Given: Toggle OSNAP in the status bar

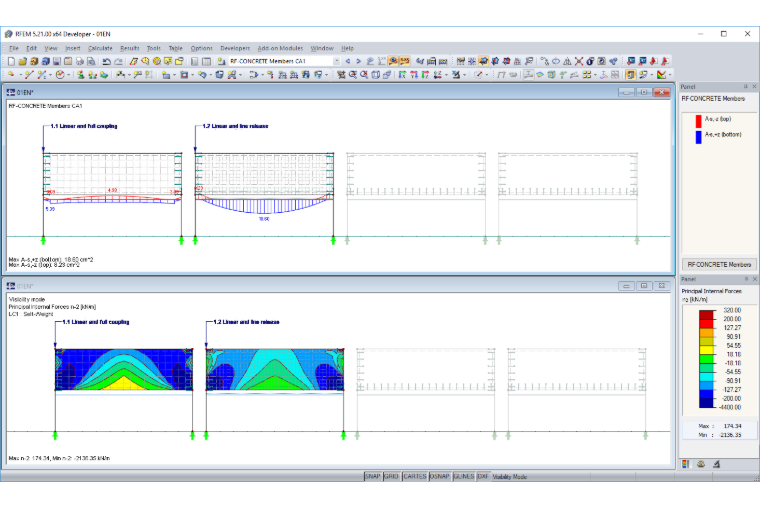Looking at the screenshot, I should pyautogui.click(x=440, y=476).
